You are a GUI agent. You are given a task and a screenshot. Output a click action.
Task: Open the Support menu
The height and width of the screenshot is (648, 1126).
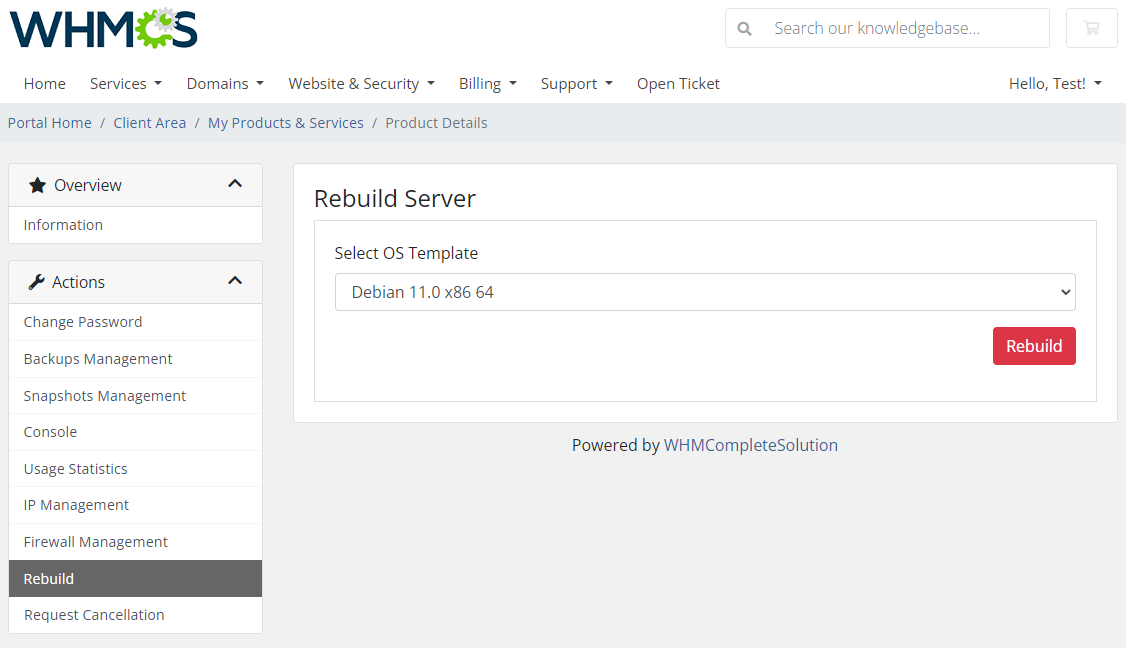576,83
